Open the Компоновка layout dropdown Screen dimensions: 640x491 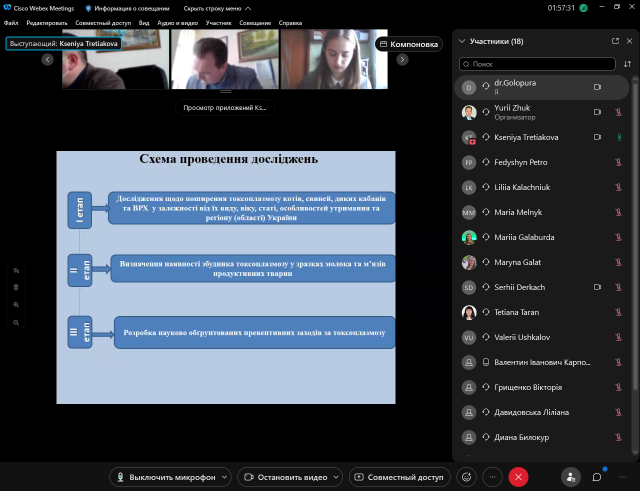point(409,44)
